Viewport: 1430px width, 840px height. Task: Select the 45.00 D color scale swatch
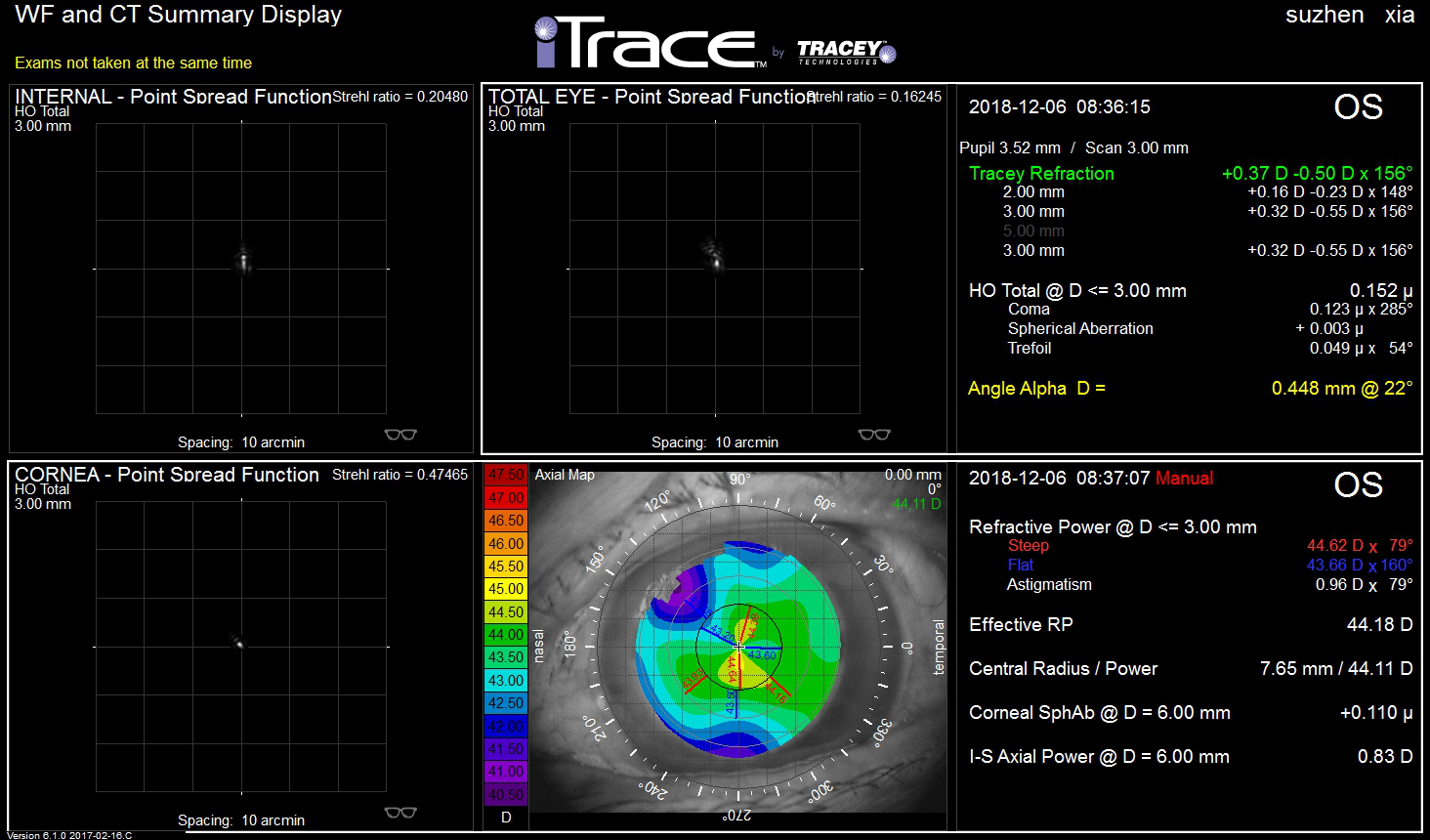(x=506, y=589)
